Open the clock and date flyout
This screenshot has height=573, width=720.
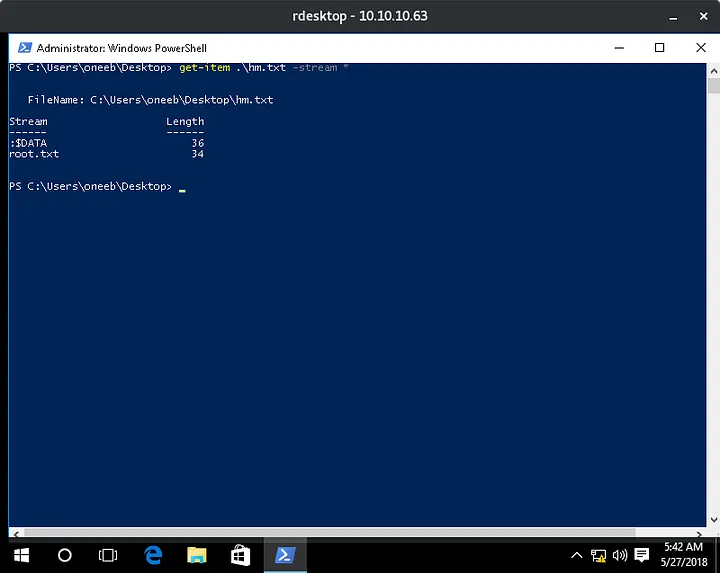682,555
